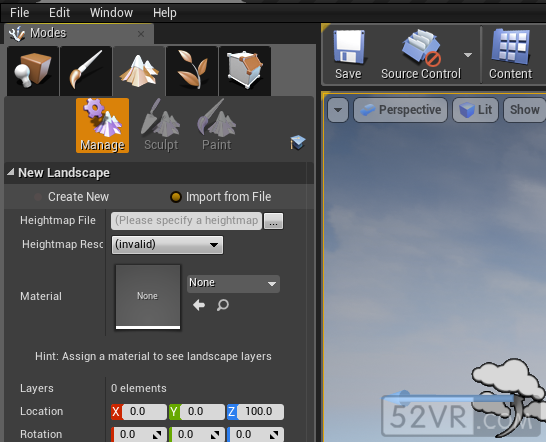Image resolution: width=546 pixels, height=442 pixels.
Task: Select the Foliage mode leaf icon
Action: click(192, 71)
